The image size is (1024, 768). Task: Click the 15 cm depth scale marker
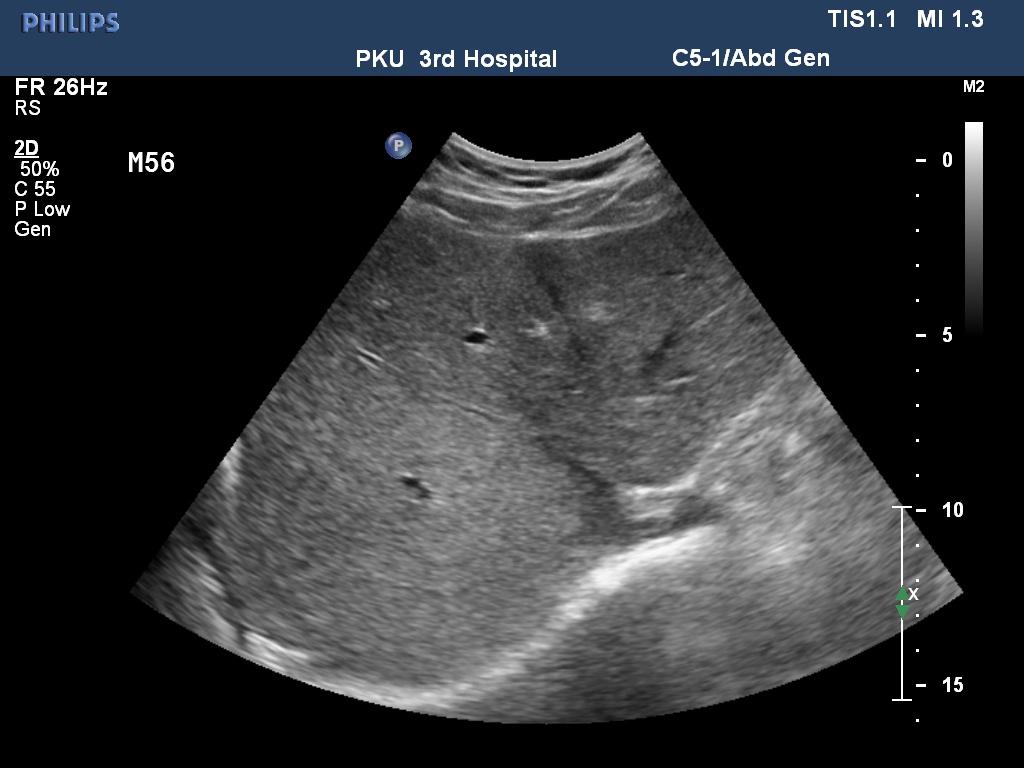click(x=952, y=685)
